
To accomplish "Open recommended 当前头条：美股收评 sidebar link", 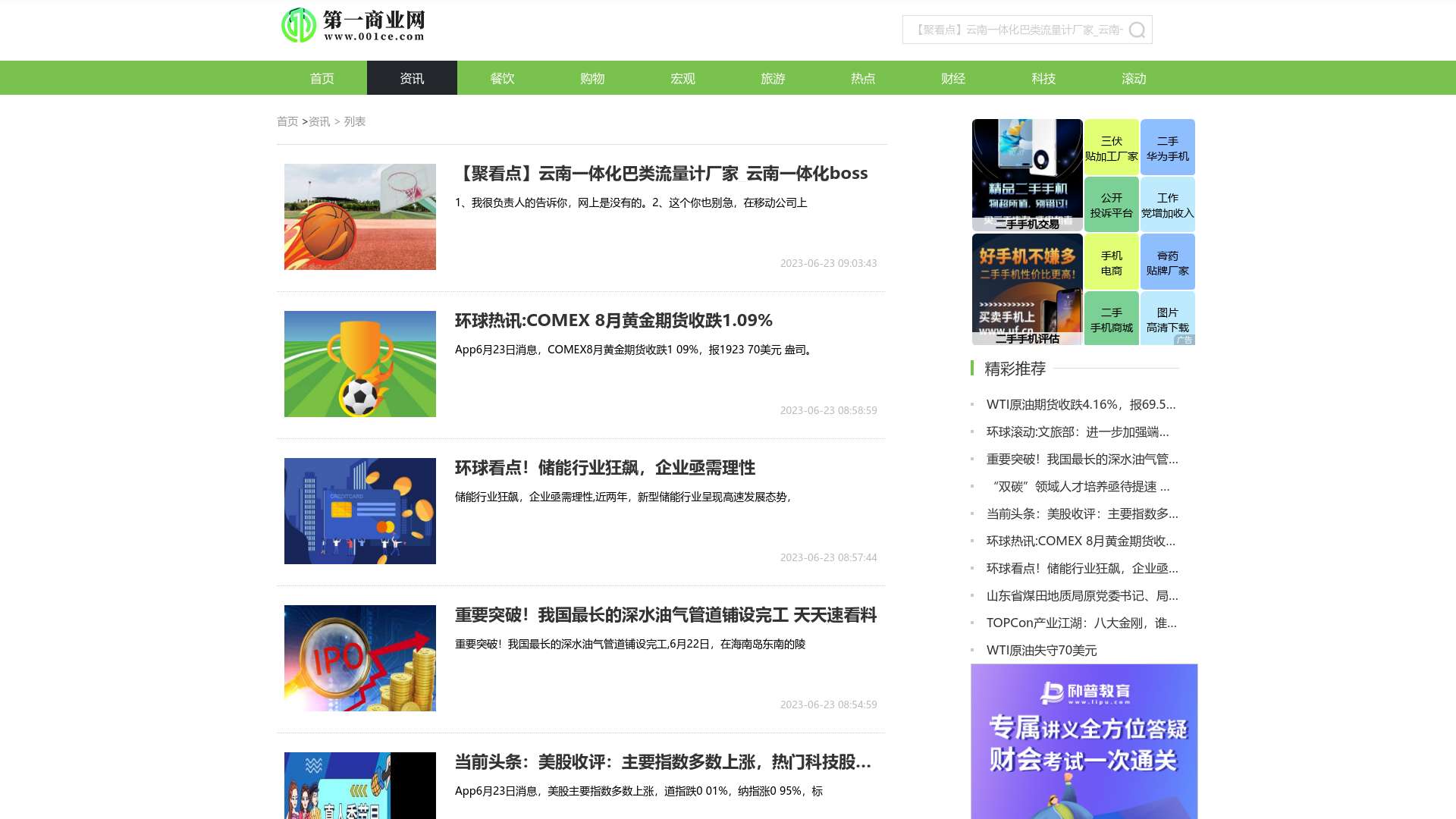I will click(x=1082, y=513).
